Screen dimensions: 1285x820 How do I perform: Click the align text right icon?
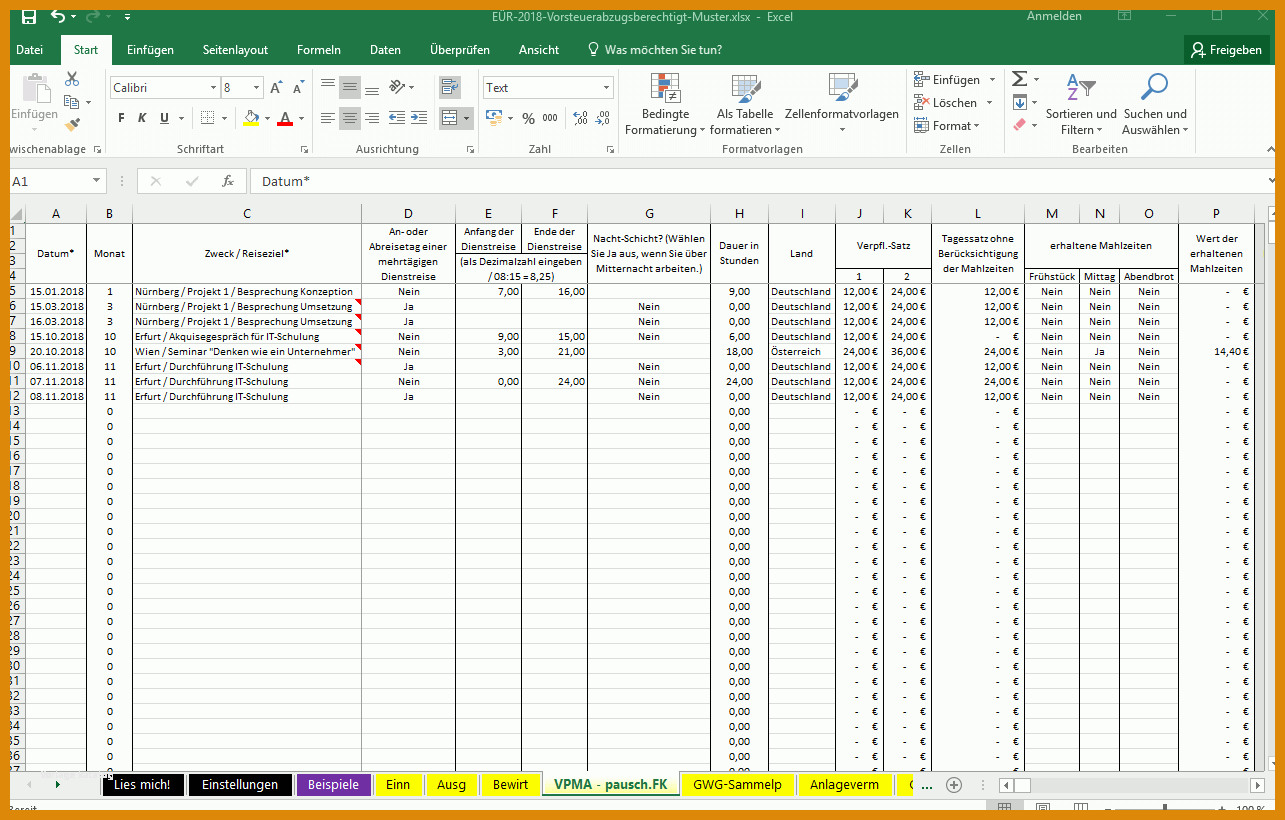click(x=372, y=118)
